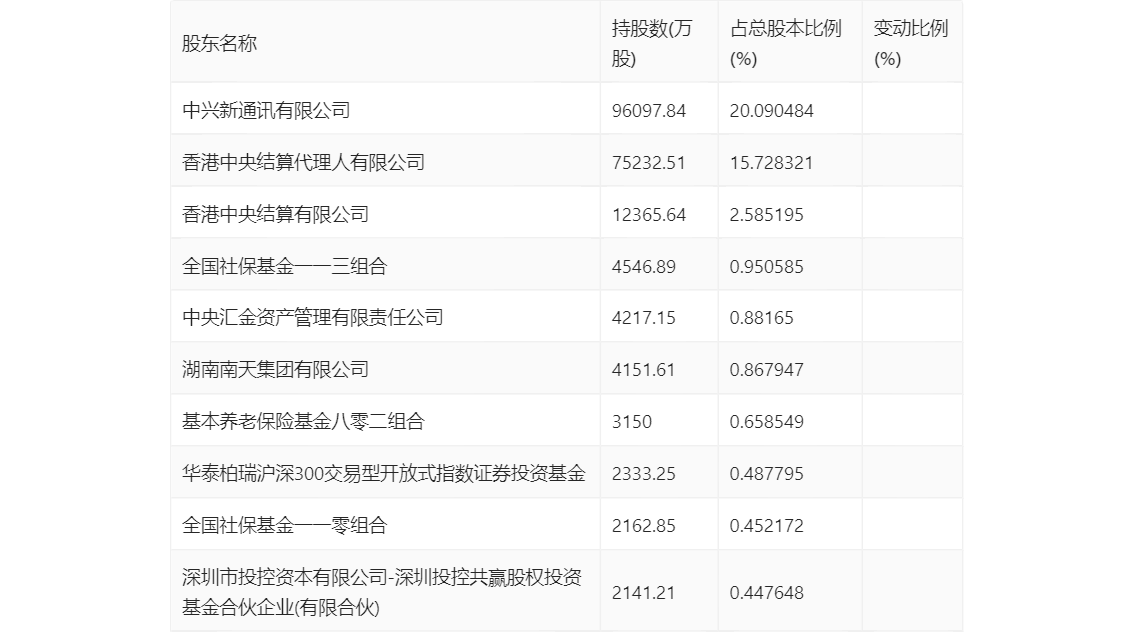The height and width of the screenshot is (632, 1134).
Task: Click the 占总股本比例(%) column header
Action: pyautogui.click(x=785, y=43)
